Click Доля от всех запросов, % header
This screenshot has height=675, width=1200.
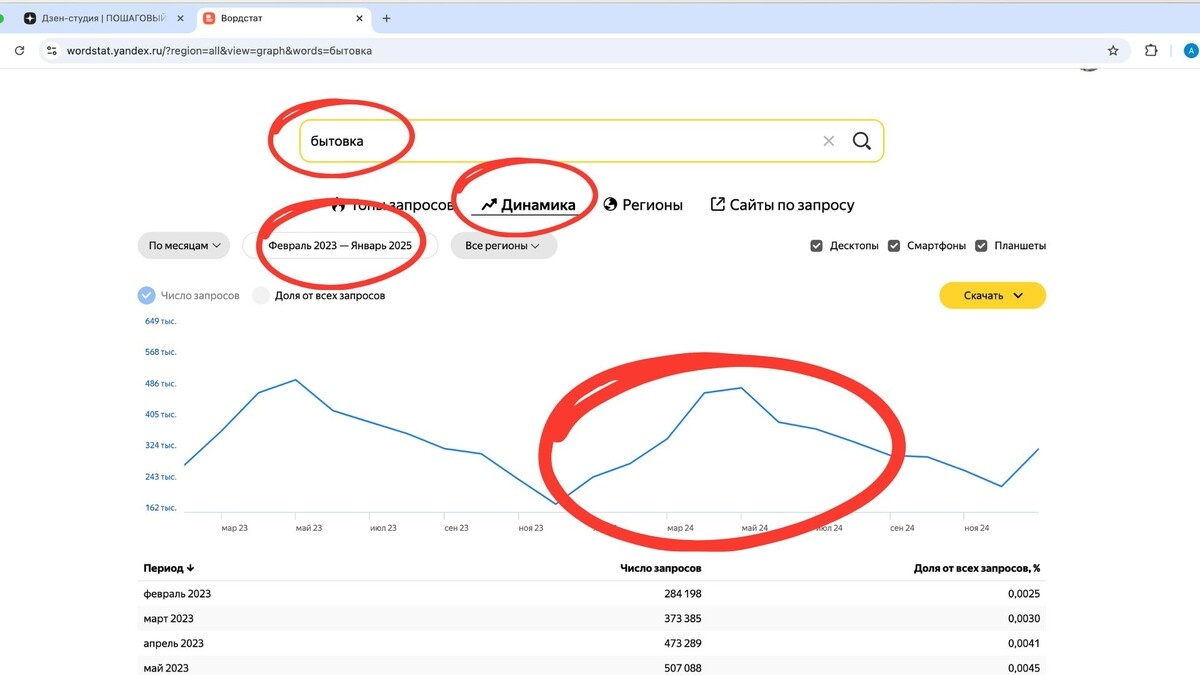pos(977,568)
